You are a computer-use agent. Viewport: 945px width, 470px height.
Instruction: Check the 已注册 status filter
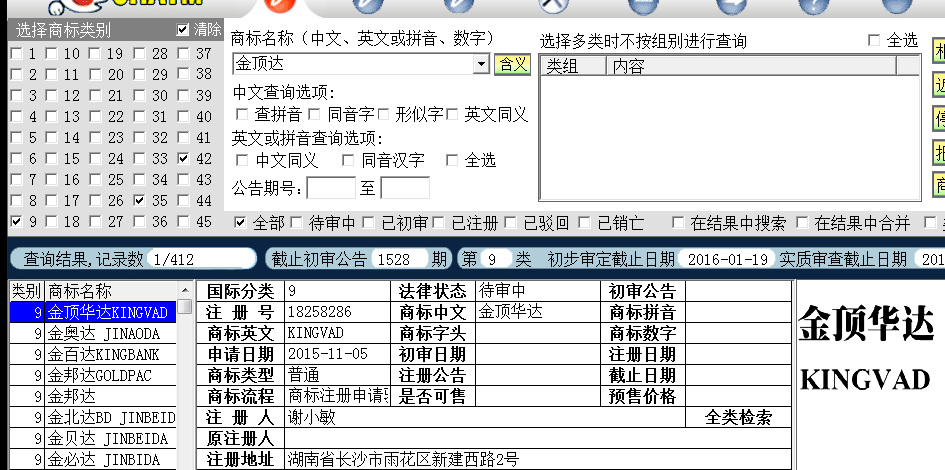click(439, 223)
